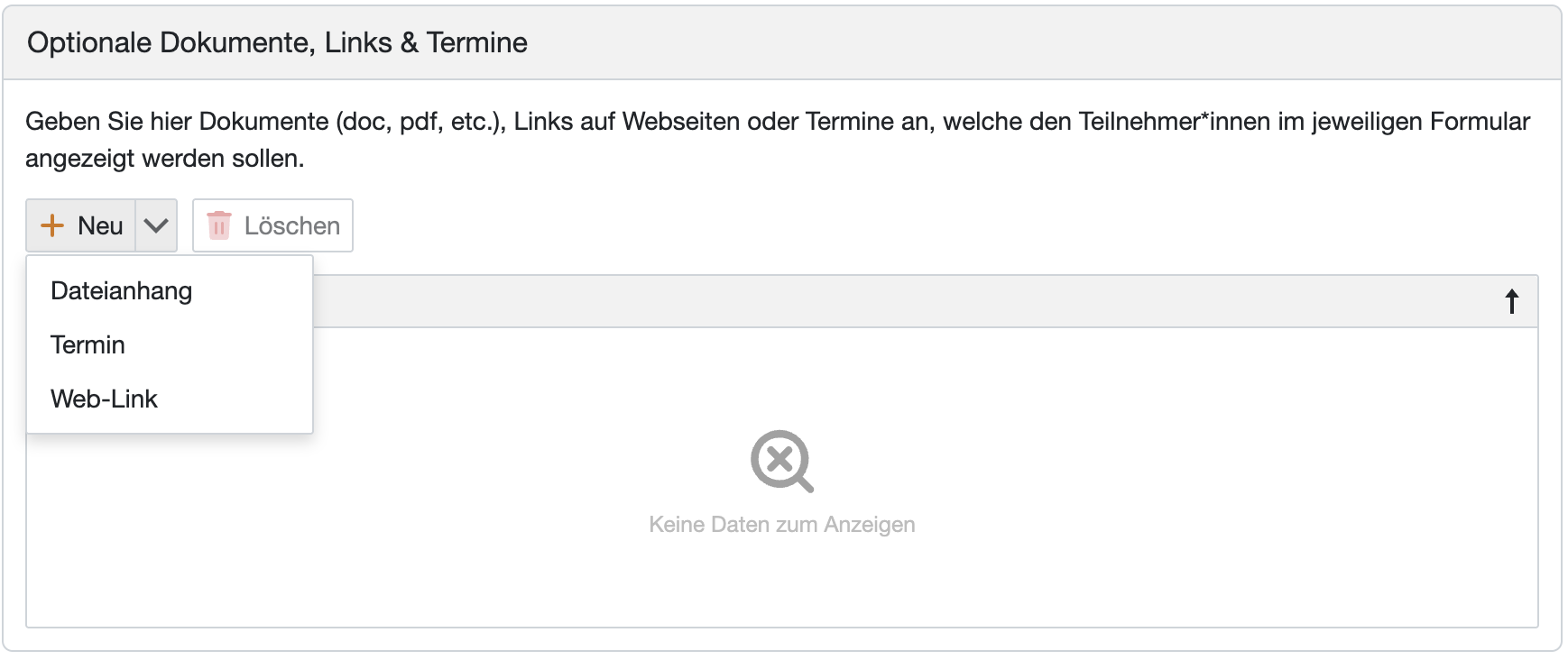Select Dateianhang from the Neu menu
1568x660 pixels.
click(122, 291)
